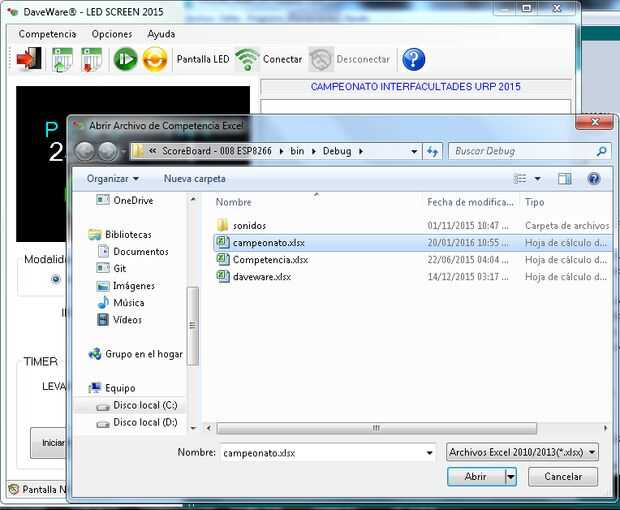Select Bibliotecas in the navigation pane
The height and width of the screenshot is (510, 620).
[120, 234]
